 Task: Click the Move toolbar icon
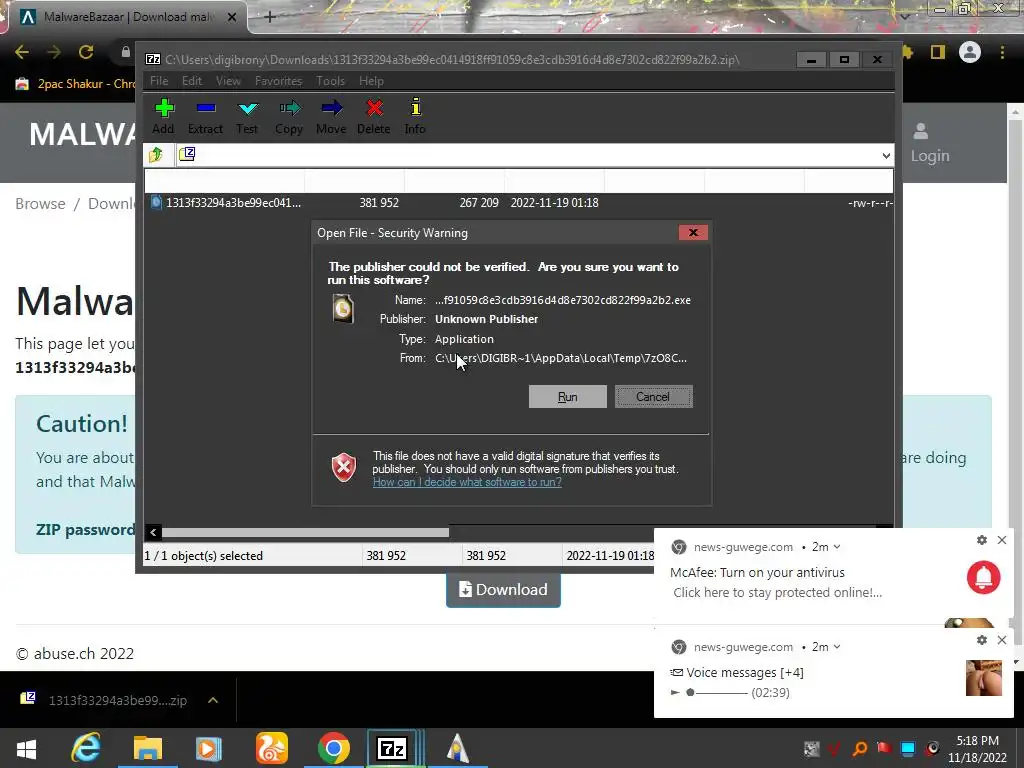[331, 116]
